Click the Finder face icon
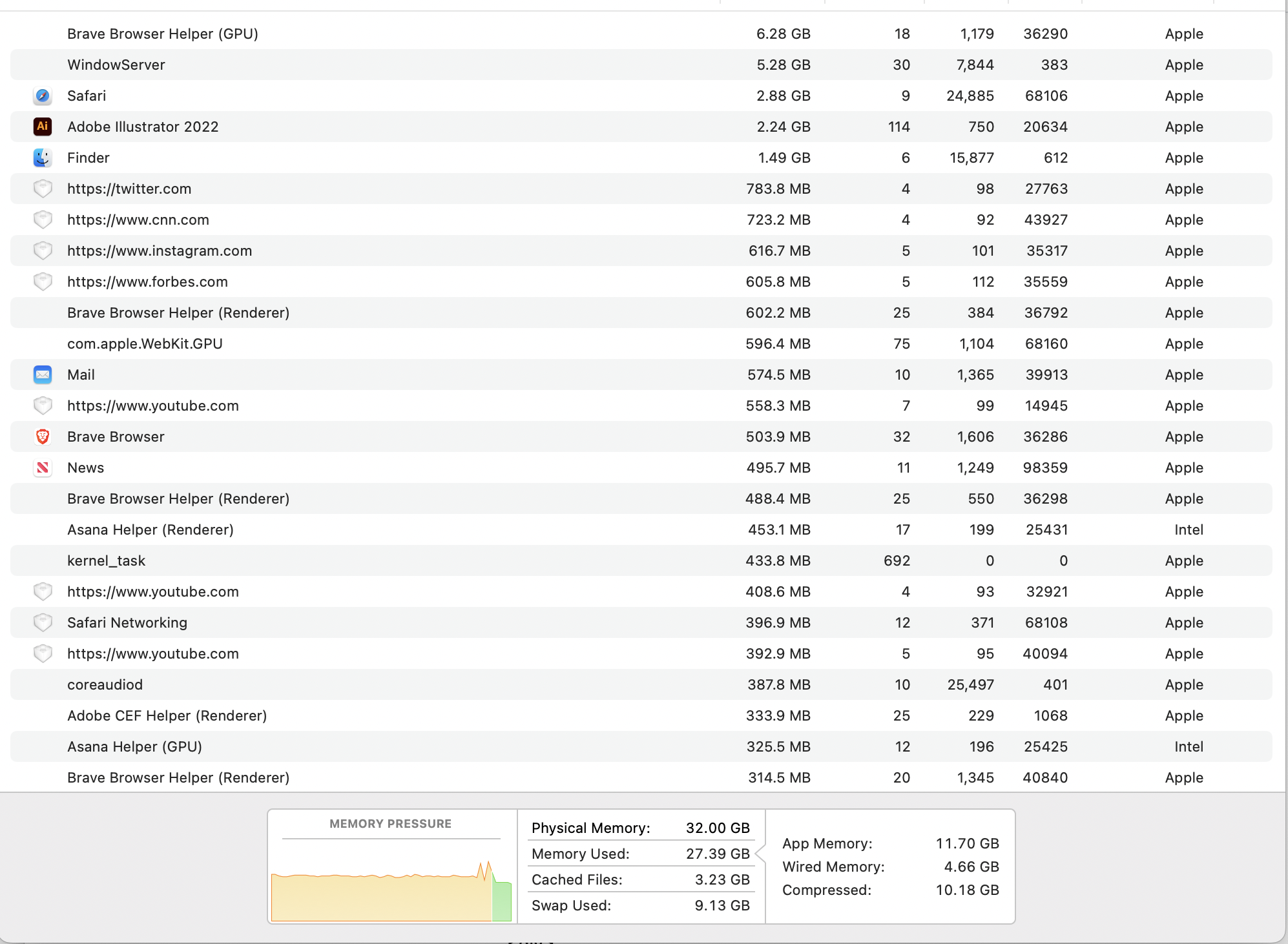Viewport: 1288px width, 944px height. 43,158
